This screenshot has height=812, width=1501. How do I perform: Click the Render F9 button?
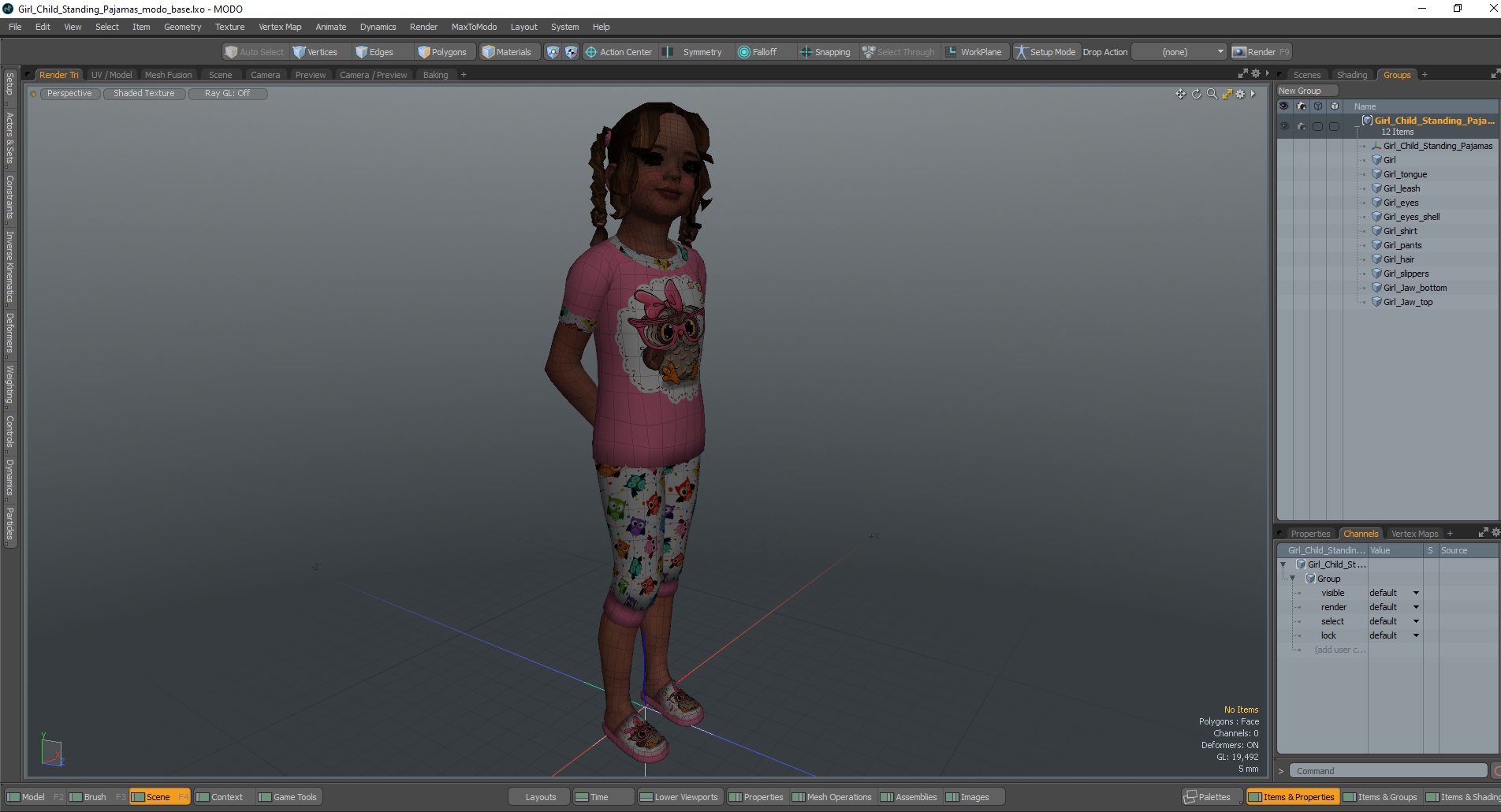[1261, 52]
